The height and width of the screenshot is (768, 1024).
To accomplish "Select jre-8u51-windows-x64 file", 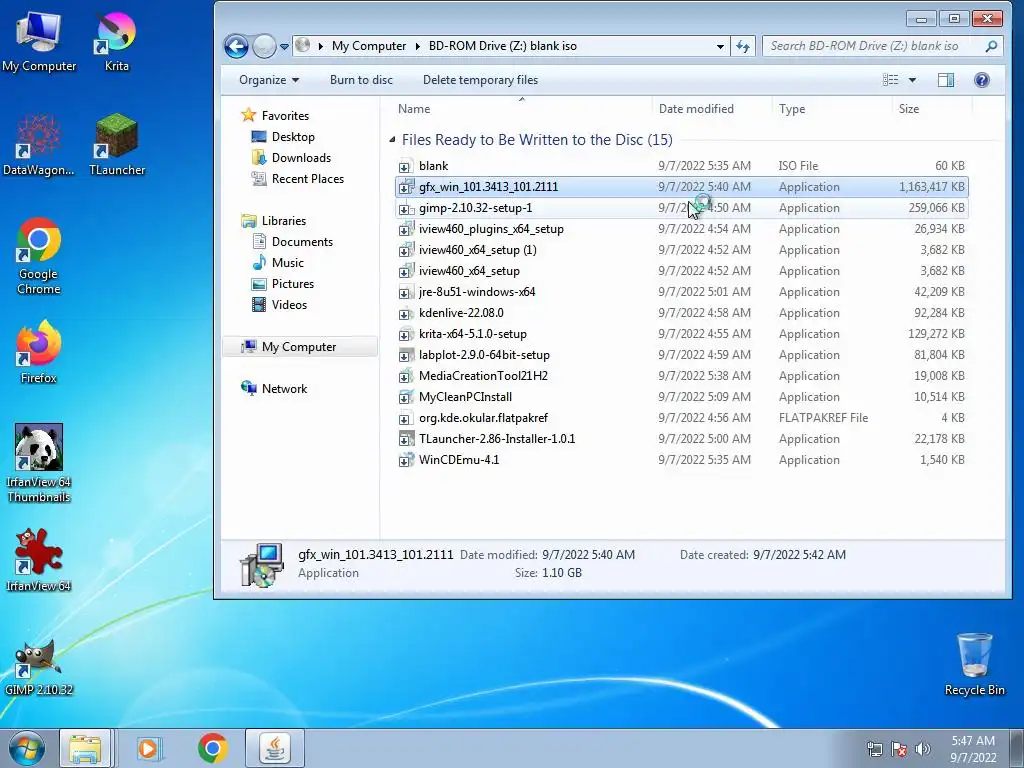I will pyautogui.click(x=682, y=292).
